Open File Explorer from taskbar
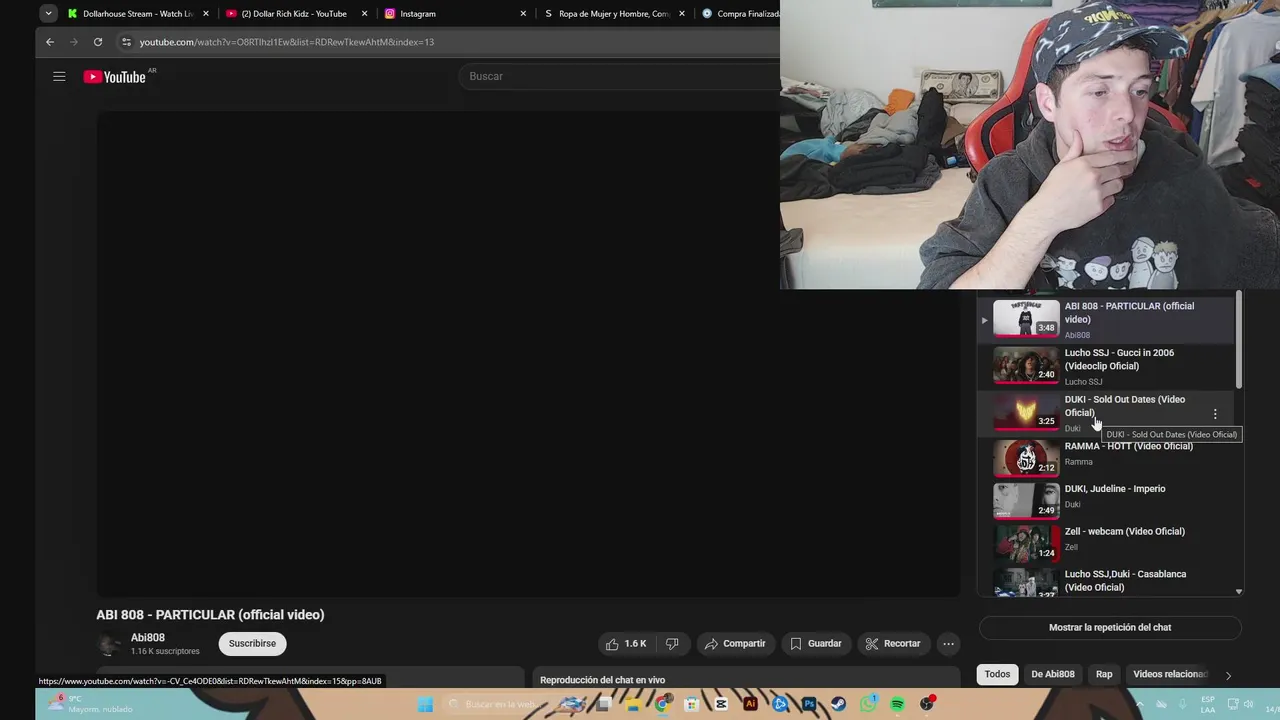 coord(633,704)
